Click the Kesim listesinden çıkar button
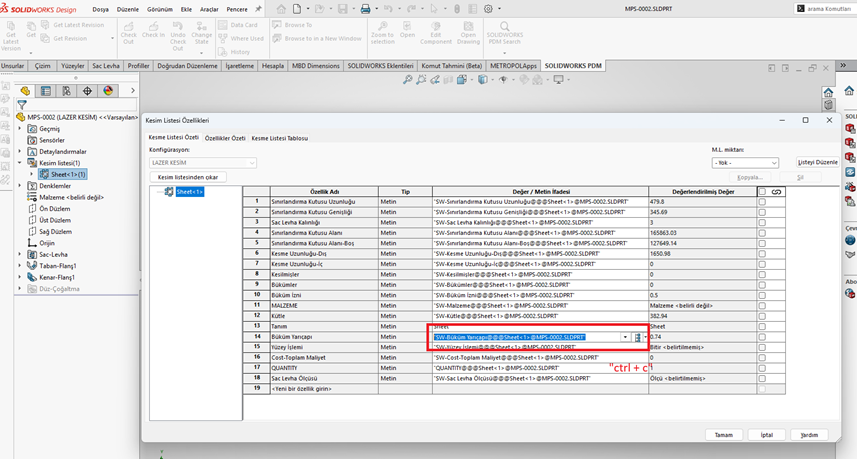 [188, 176]
